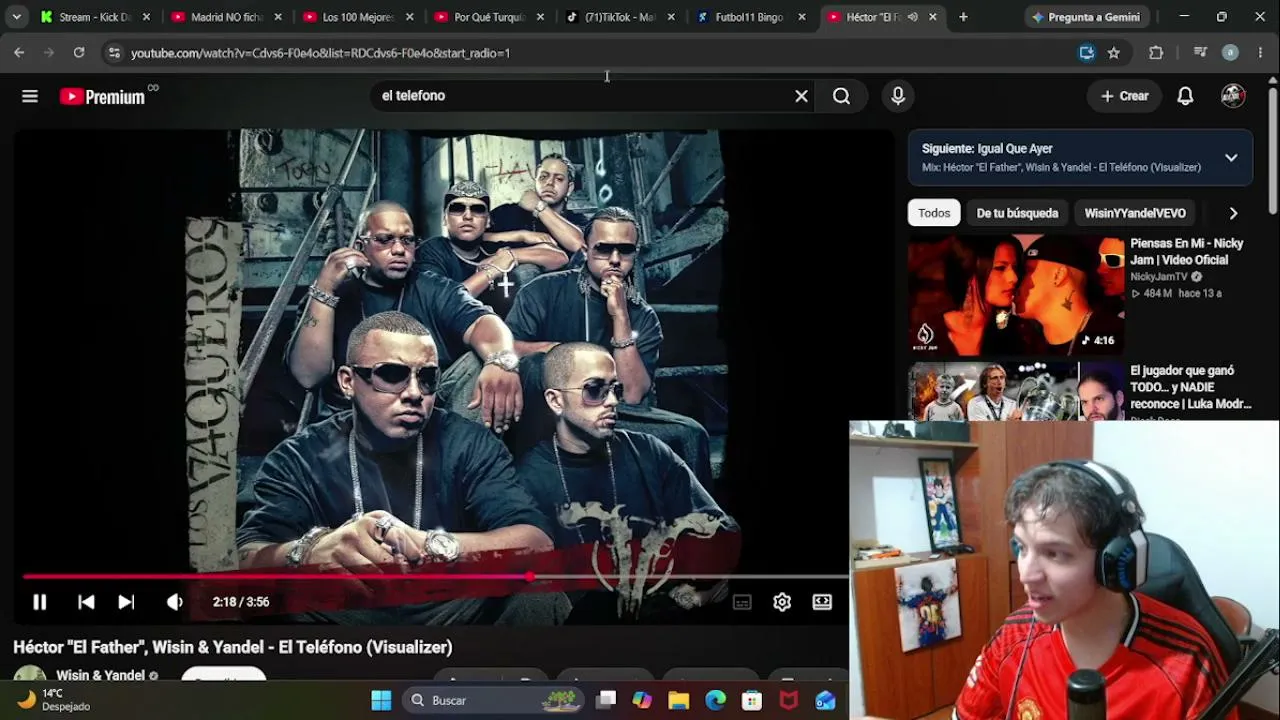This screenshot has height=720, width=1280.
Task: Open 'El jugador que ganó TODO' title
Action: [1191, 387]
